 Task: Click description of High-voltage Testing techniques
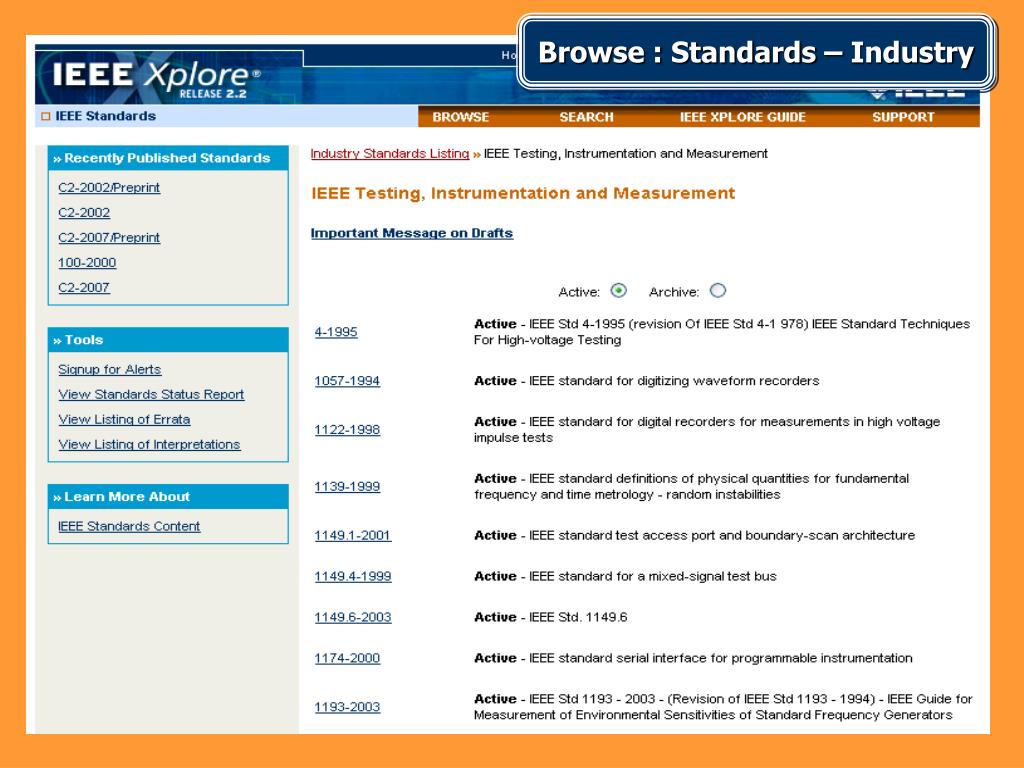[x=722, y=332]
